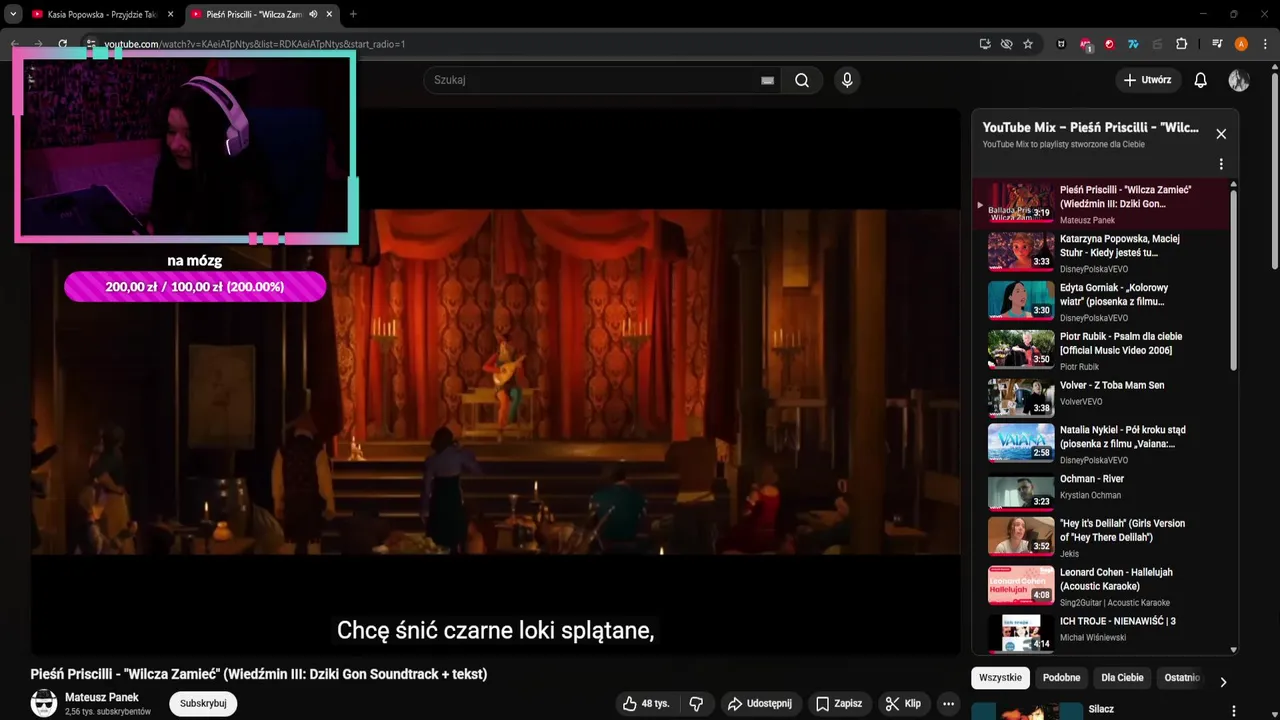Play Ochman River from playlist

click(1101, 491)
